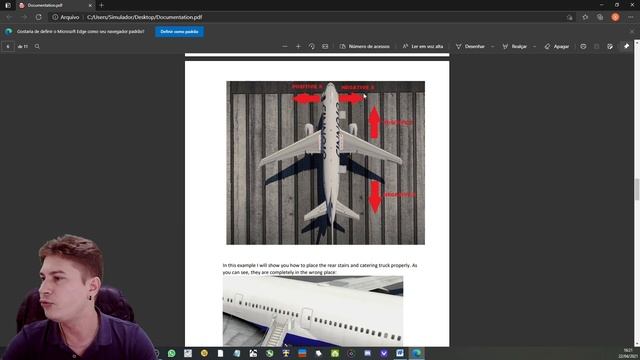The image size is (640, 360).
Task: Click the PDF page number field
Action: coord(8,47)
